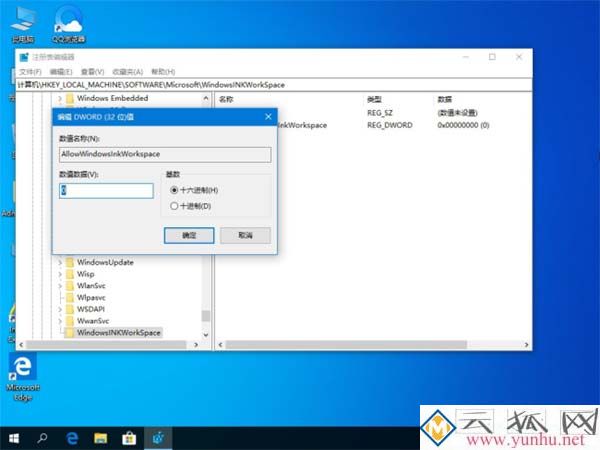600x450 pixels.
Task: Open the Microsoft Edge desktop shortcut
Action: pos(23,377)
